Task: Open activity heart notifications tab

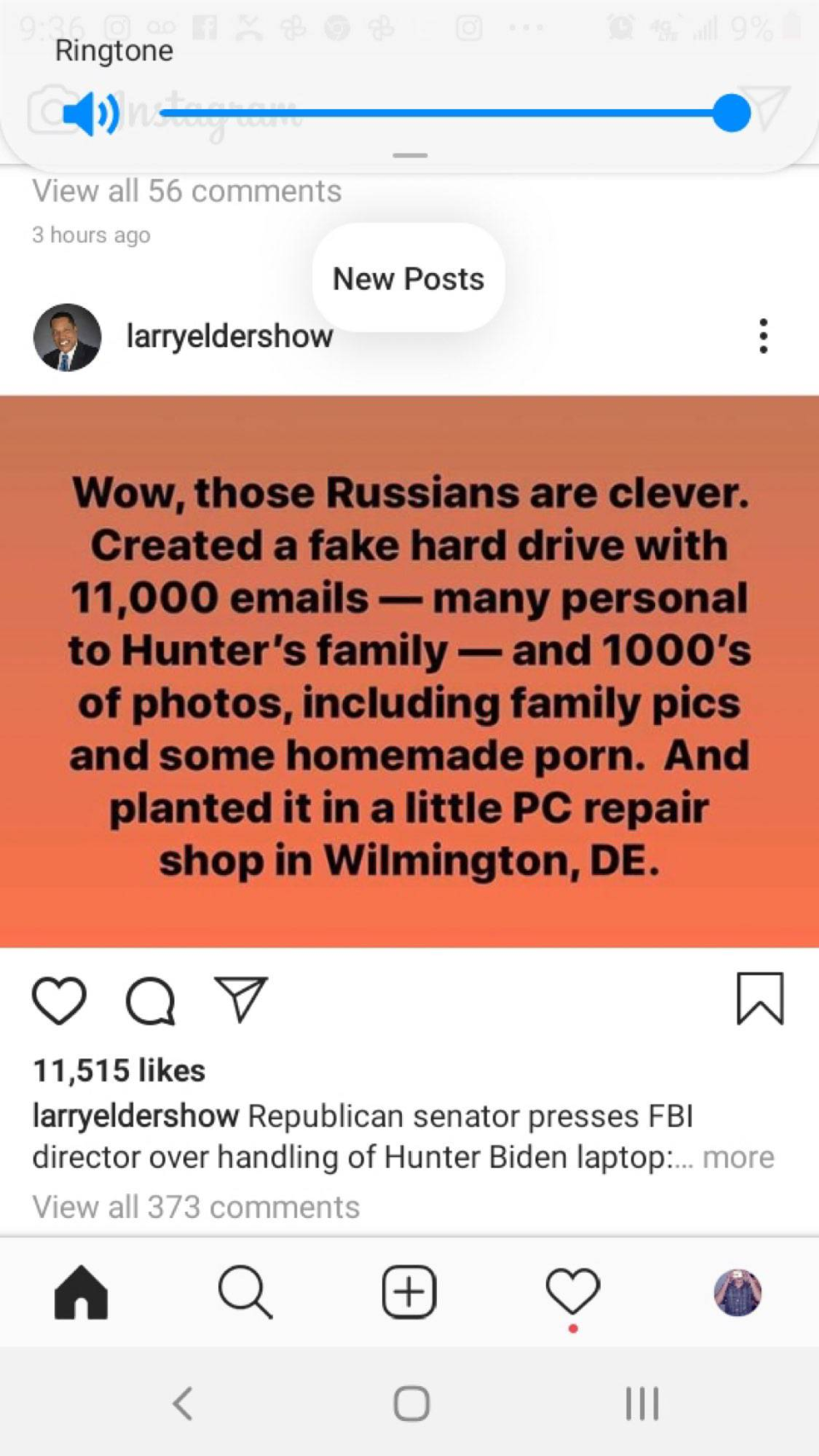Action: 572,1292
